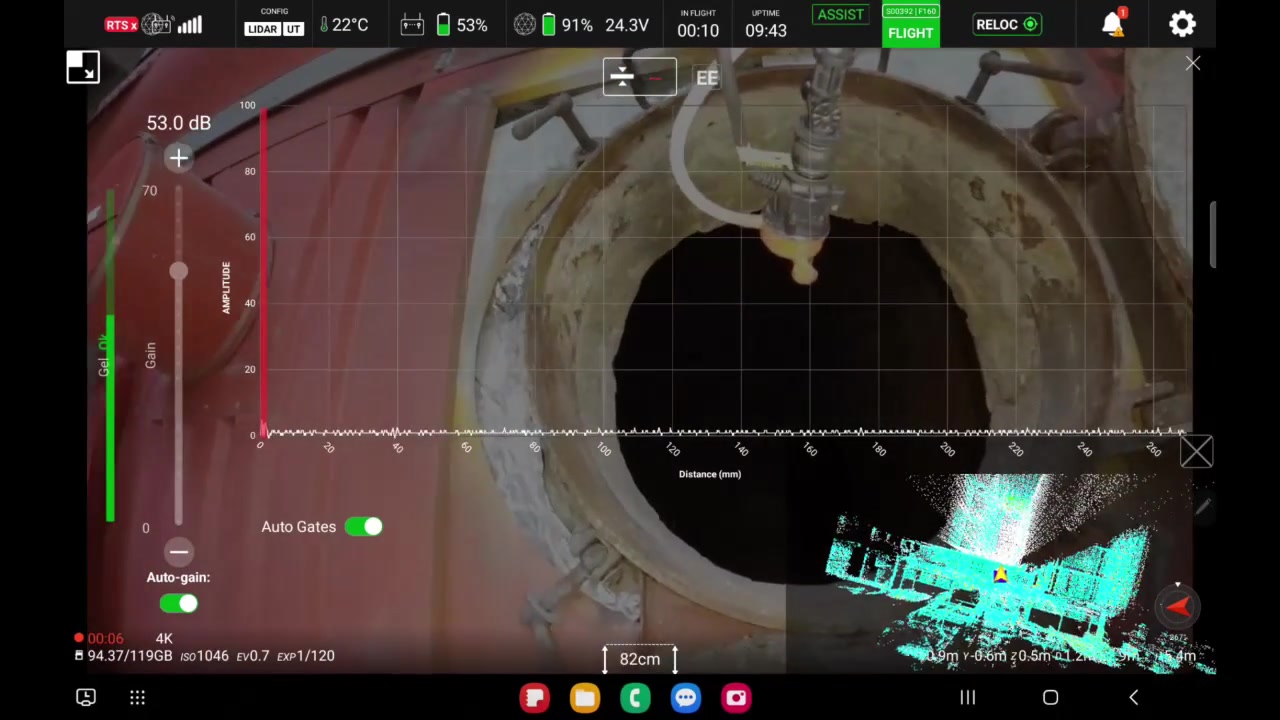Open the settings gear

(x=1182, y=24)
